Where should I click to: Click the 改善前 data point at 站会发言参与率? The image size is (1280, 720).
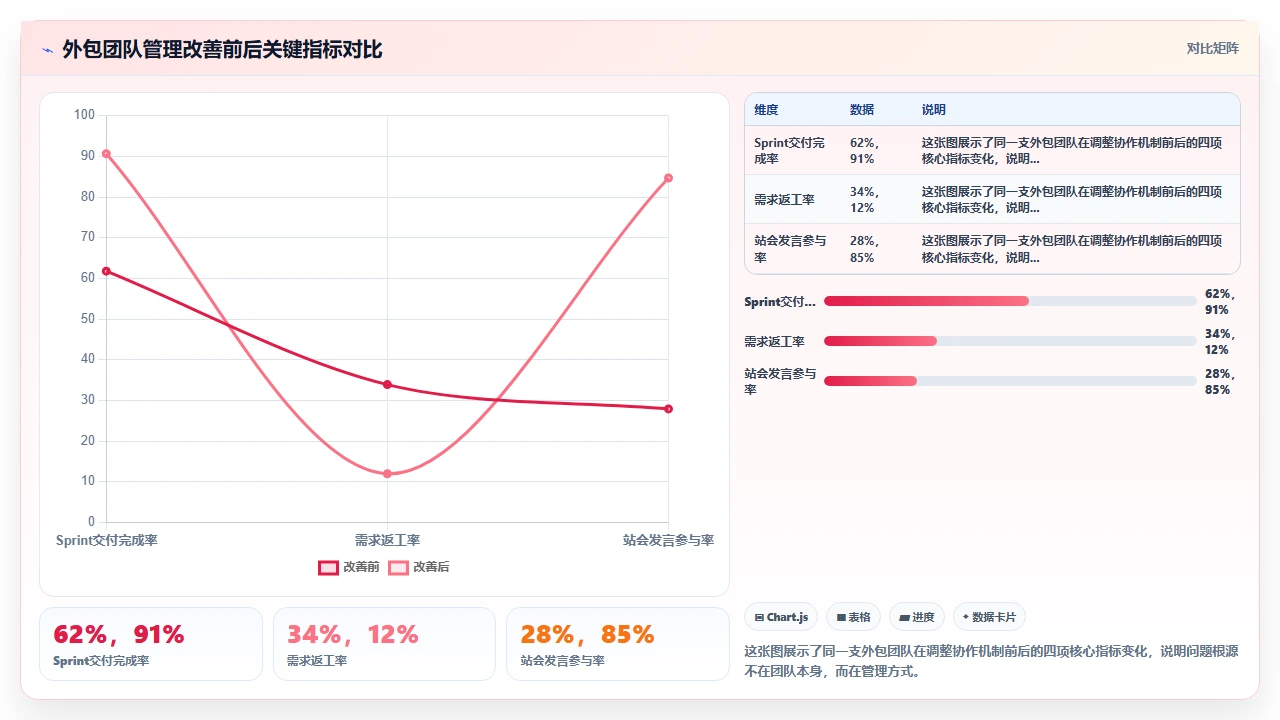(x=668, y=409)
